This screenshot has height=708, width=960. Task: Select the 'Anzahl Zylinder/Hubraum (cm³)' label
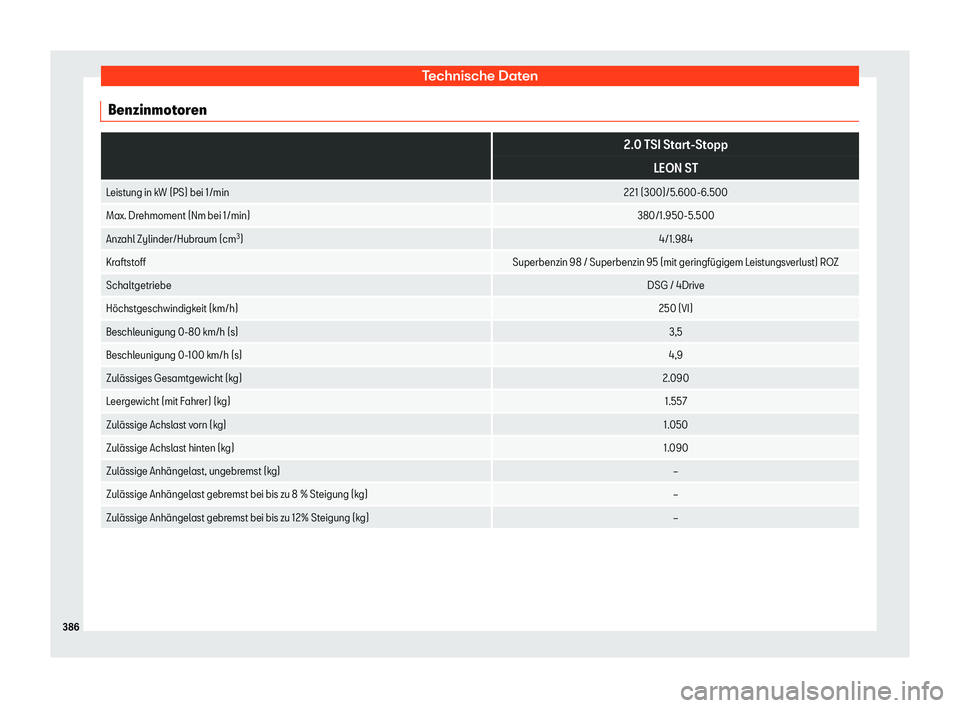pos(174,239)
